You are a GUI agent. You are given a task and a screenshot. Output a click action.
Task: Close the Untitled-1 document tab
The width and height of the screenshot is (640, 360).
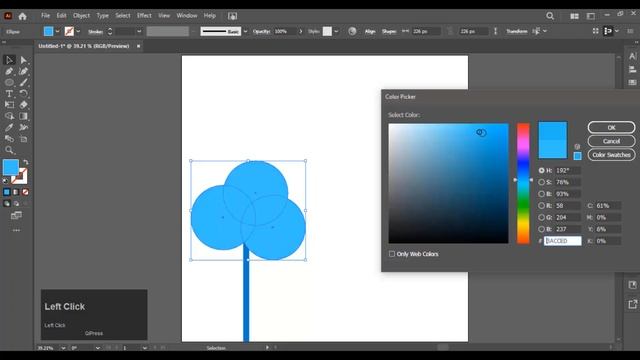[138, 46]
